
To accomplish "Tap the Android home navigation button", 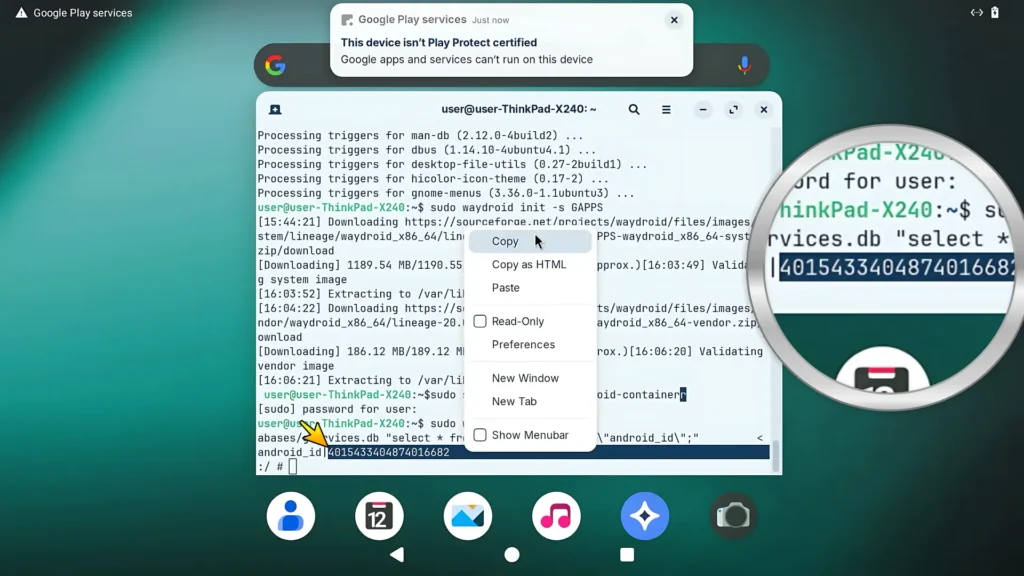I will pyautogui.click(x=512, y=554).
